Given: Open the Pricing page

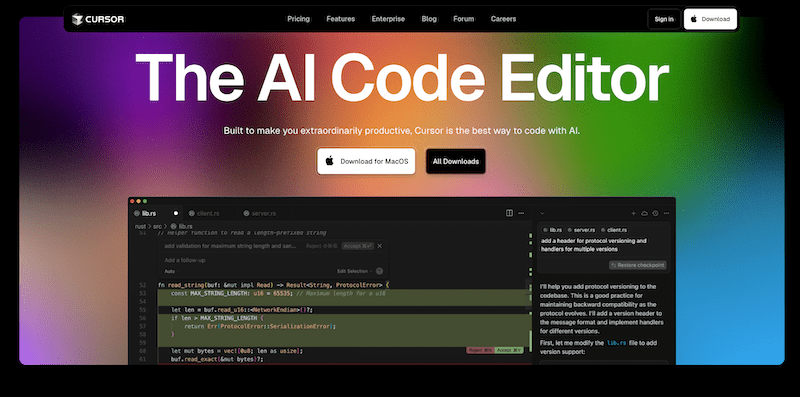Looking at the screenshot, I should [298, 19].
